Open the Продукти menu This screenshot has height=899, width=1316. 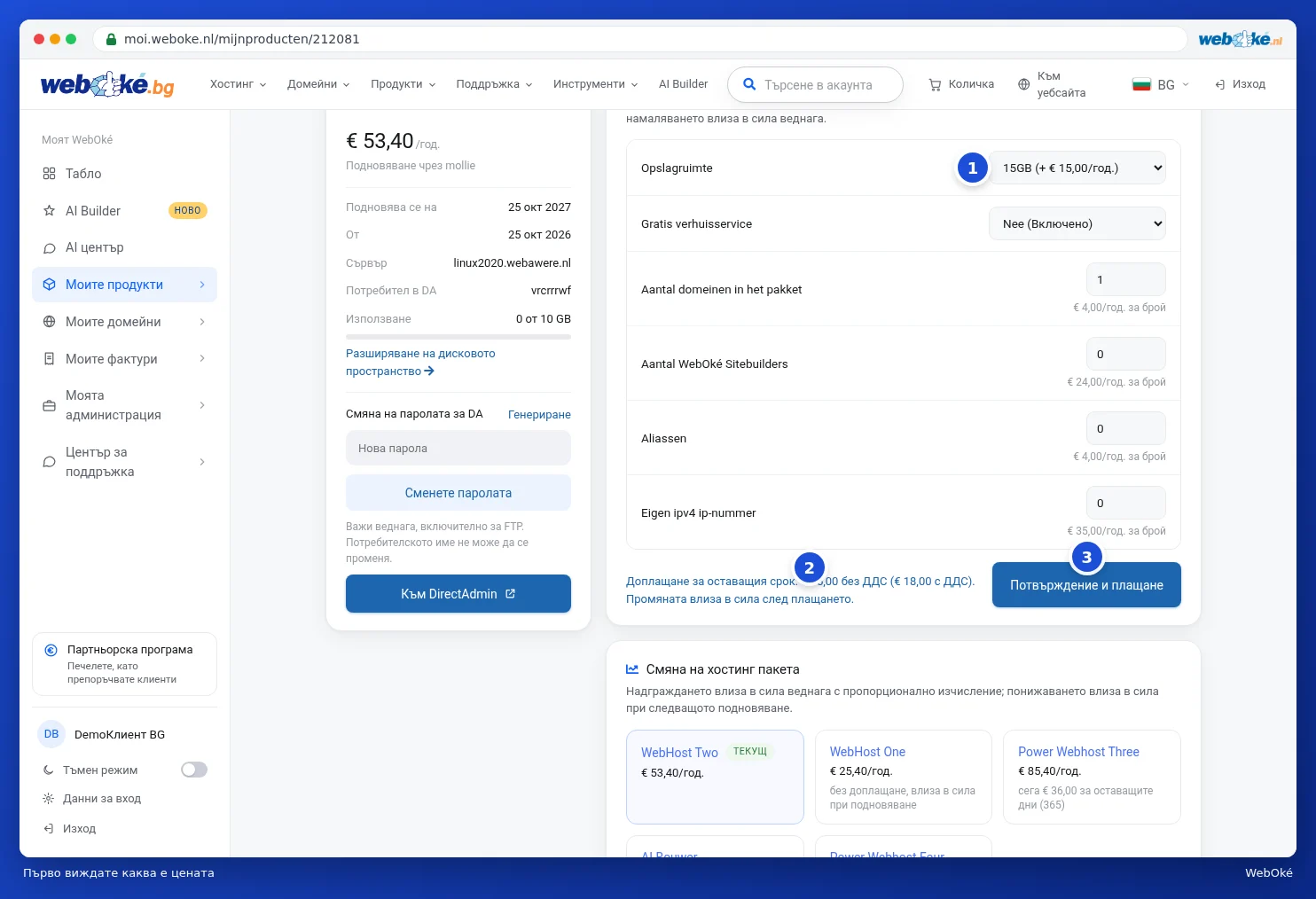tap(403, 84)
